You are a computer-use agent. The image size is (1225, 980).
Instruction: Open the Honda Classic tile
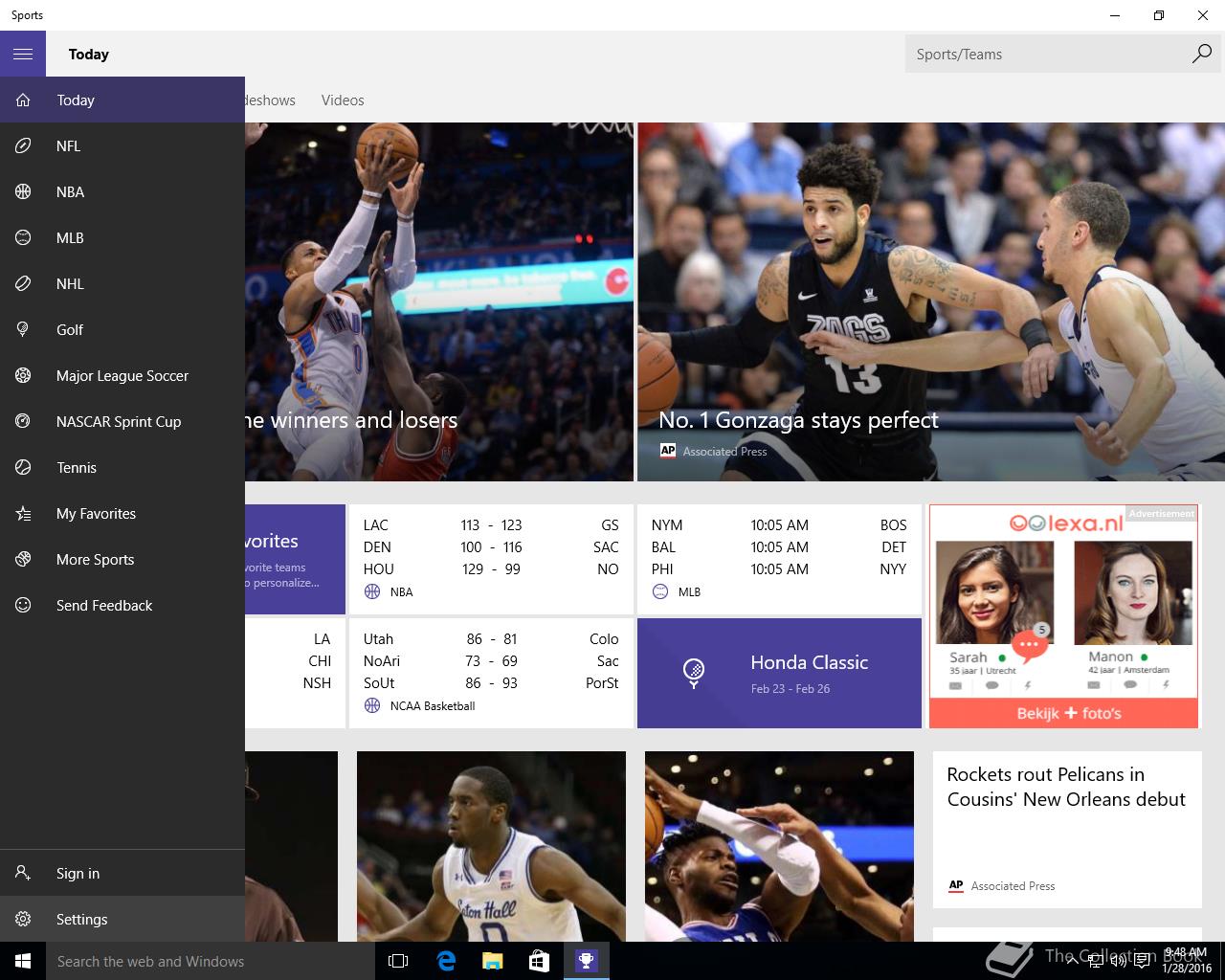pyautogui.click(x=779, y=673)
